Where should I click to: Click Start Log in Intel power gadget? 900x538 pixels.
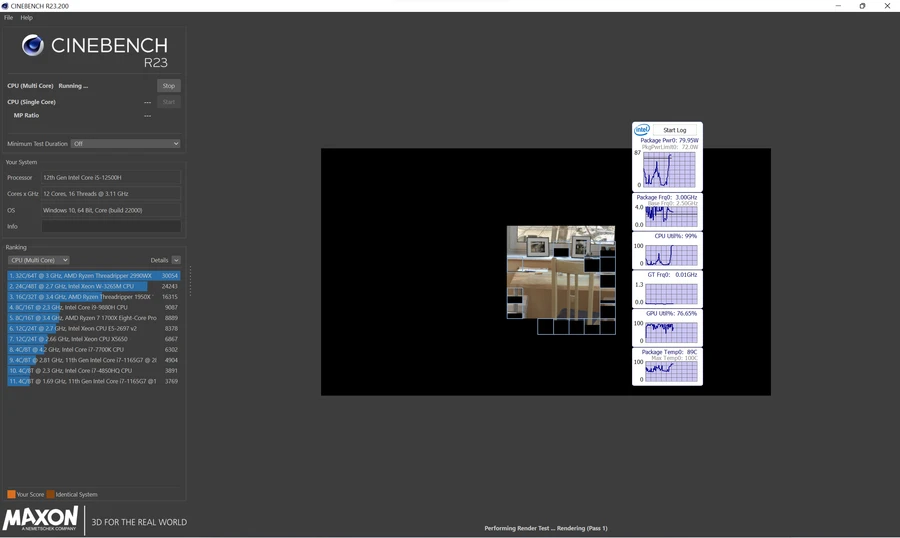pos(674,130)
